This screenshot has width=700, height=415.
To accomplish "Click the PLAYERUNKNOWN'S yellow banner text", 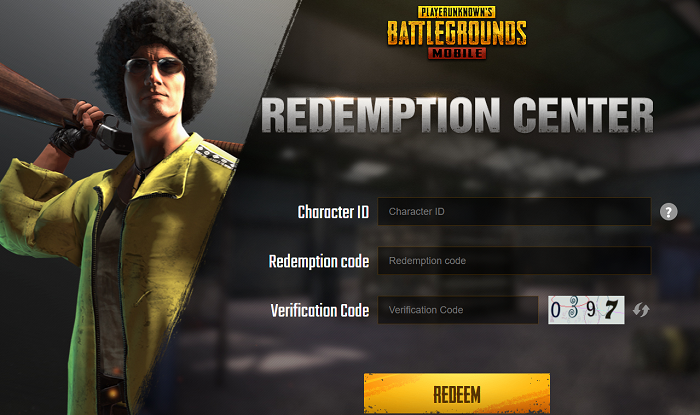I will [x=456, y=12].
